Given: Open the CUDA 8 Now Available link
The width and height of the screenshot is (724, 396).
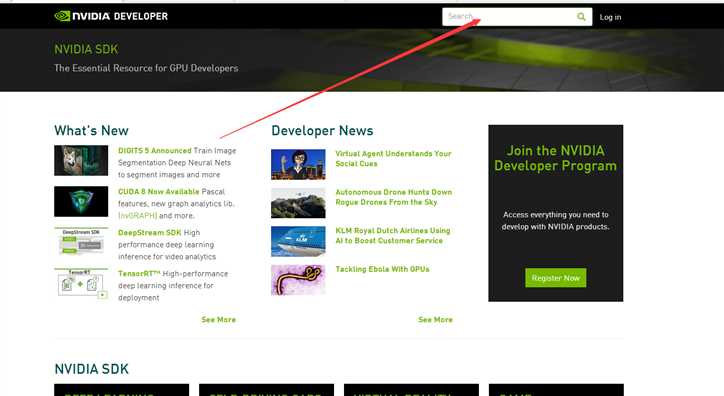Looking at the screenshot, I should click(x=159, y=192).
